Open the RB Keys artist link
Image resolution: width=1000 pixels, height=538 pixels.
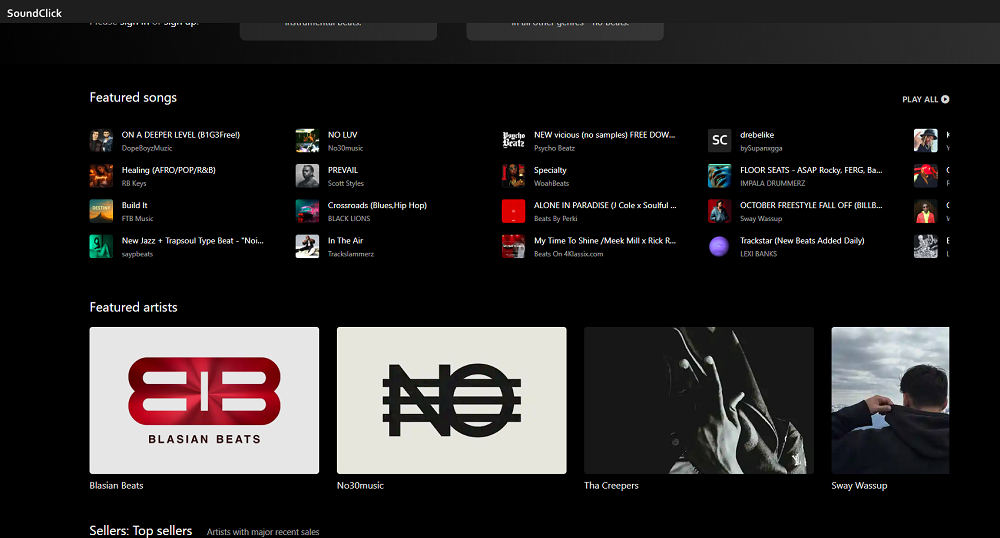134,184
